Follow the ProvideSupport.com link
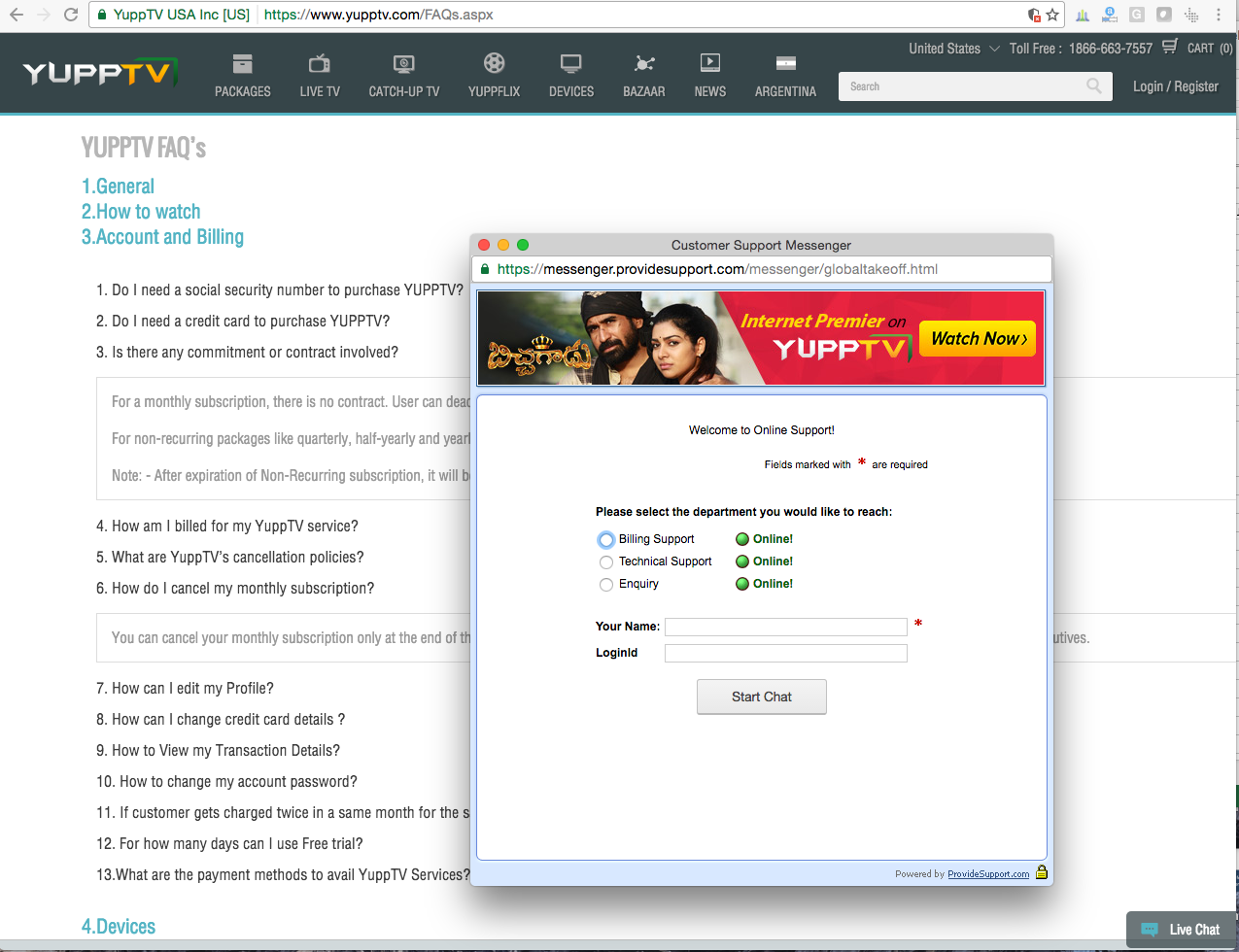The width and height of the screenshot is (1239, 952). click(988, 874)
